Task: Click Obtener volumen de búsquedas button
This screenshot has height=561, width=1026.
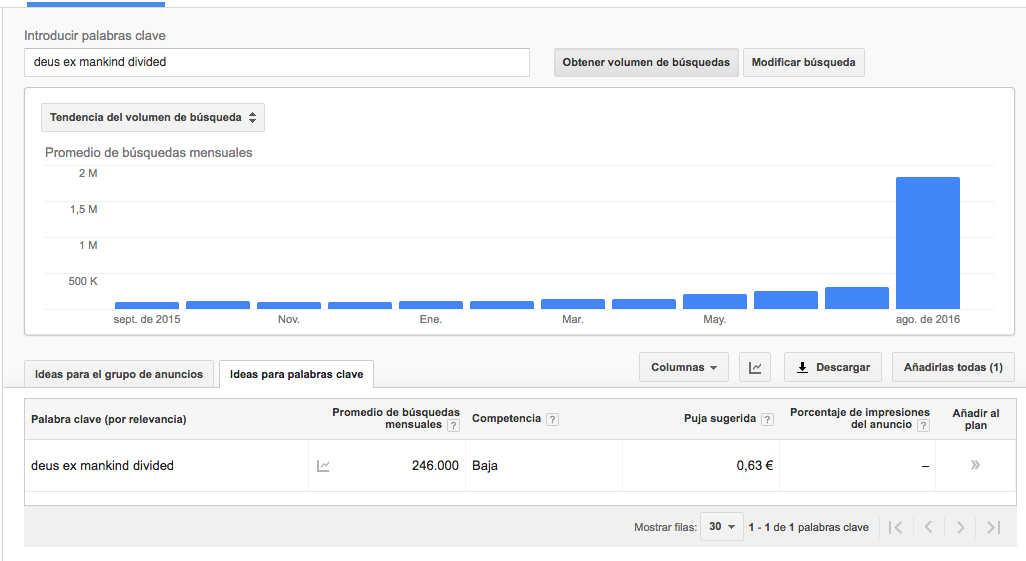Action: [646, 62]
